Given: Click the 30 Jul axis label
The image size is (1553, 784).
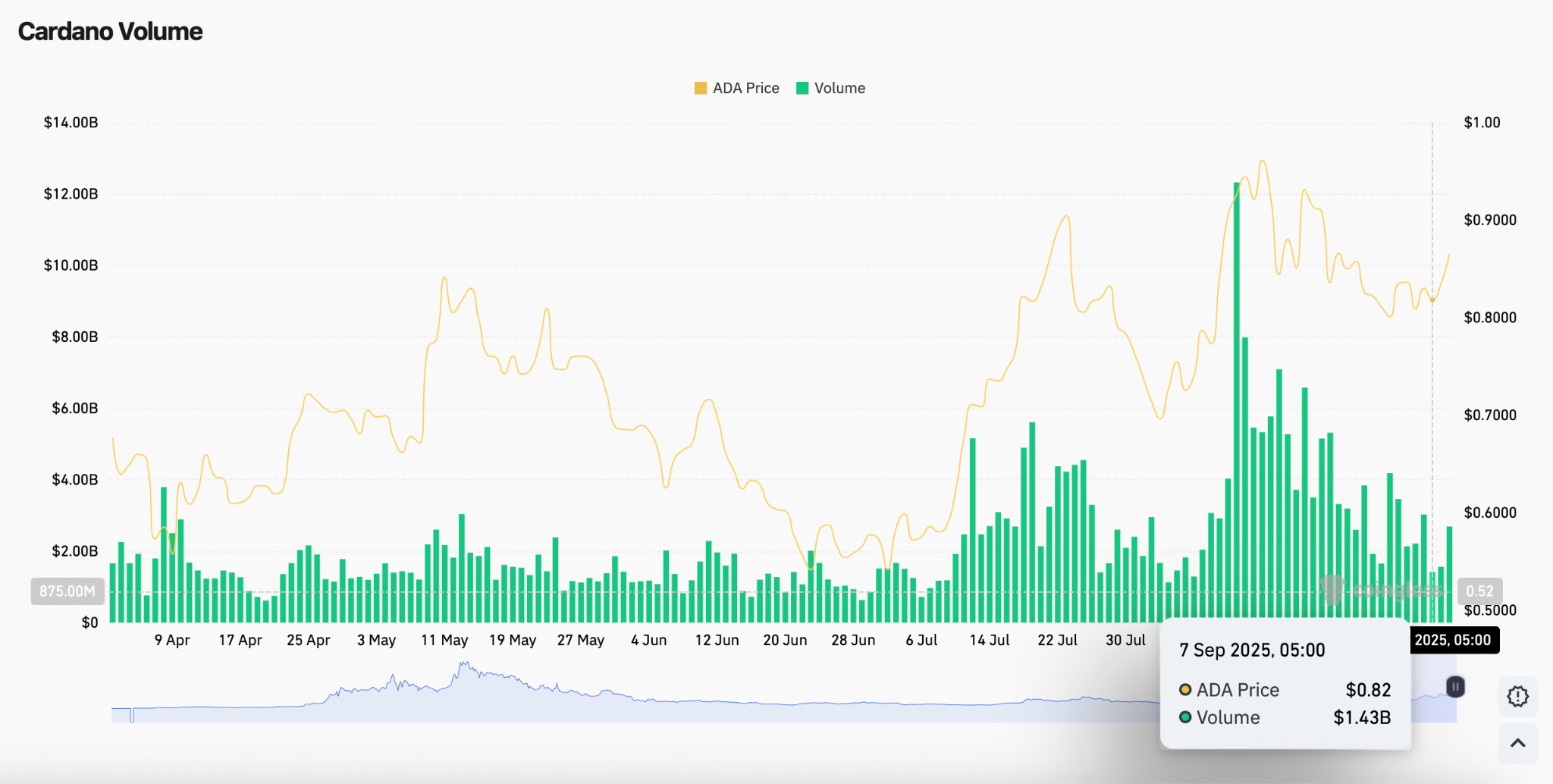Looking at the screenshot, I should pos(1126,640).
